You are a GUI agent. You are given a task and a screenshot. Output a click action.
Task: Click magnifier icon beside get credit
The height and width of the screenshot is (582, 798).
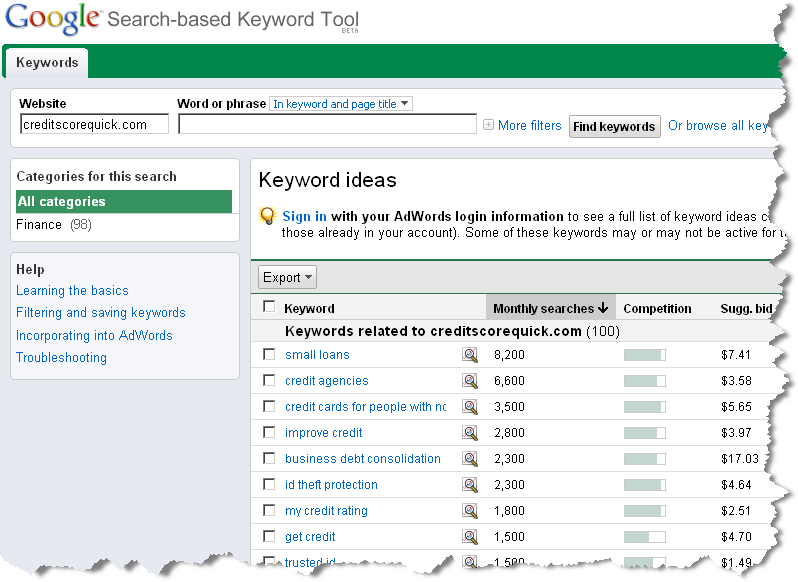pyautogui.click(x=470, y=536)
